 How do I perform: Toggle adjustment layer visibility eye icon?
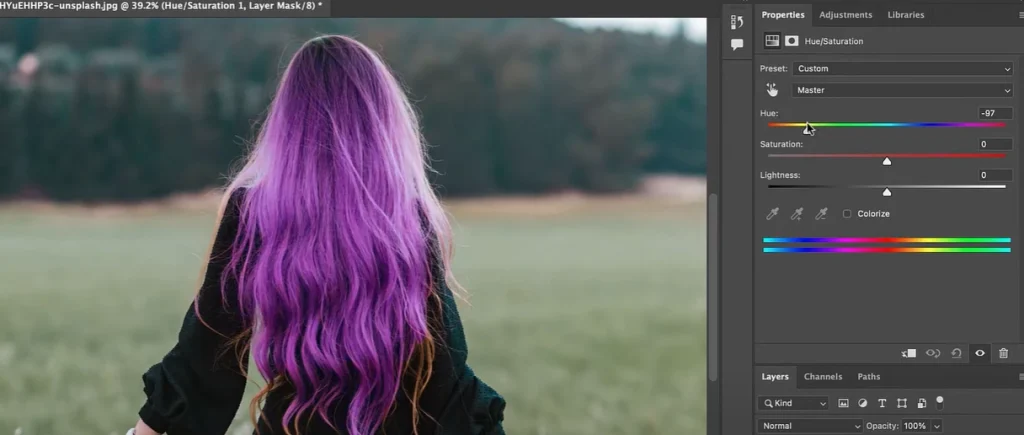(x=980, y=353)
